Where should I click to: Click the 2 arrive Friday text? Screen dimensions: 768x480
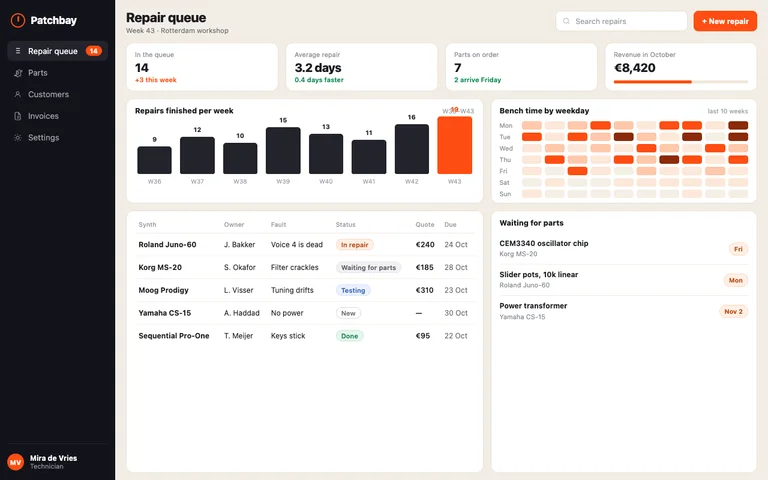[x=478, y=80]
